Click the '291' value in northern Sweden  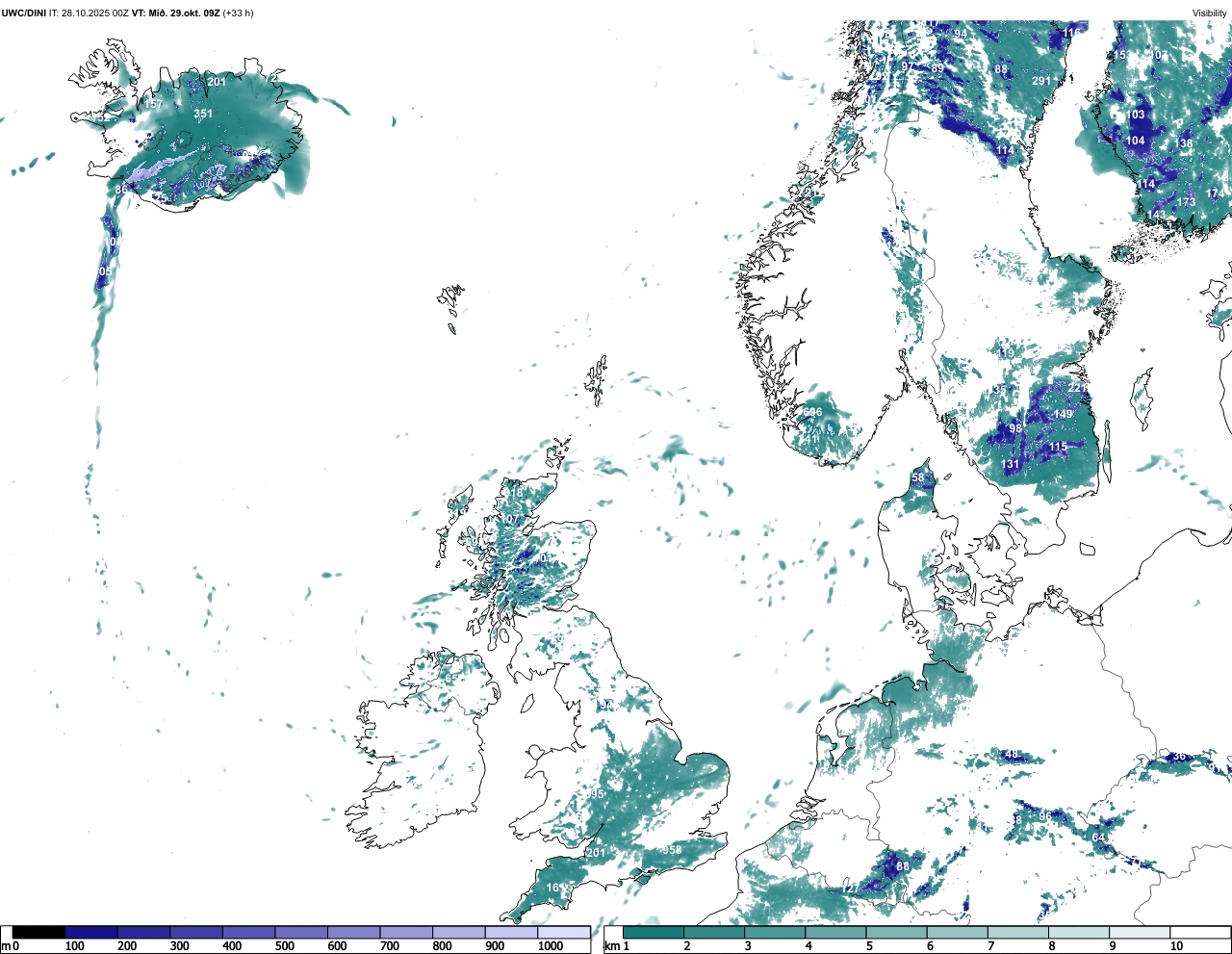1041,82
